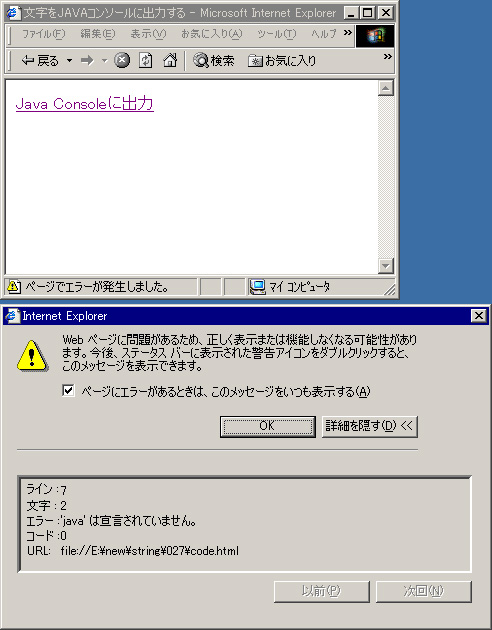Click the Home icon in toolbar
Viewport: 492px width, 630px height.
[170, 60]
